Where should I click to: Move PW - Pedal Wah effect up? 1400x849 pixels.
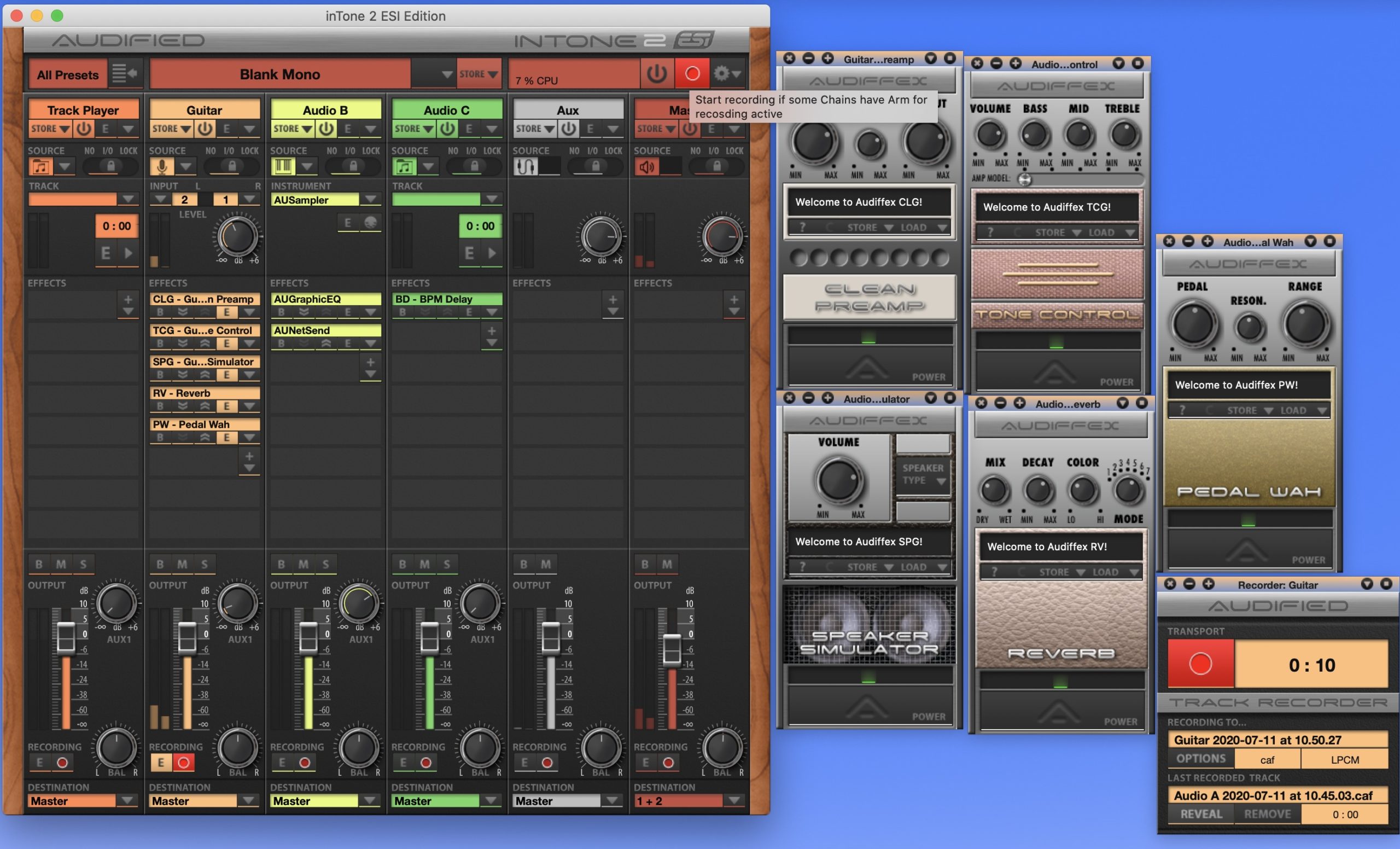click(x=205, y=437)
